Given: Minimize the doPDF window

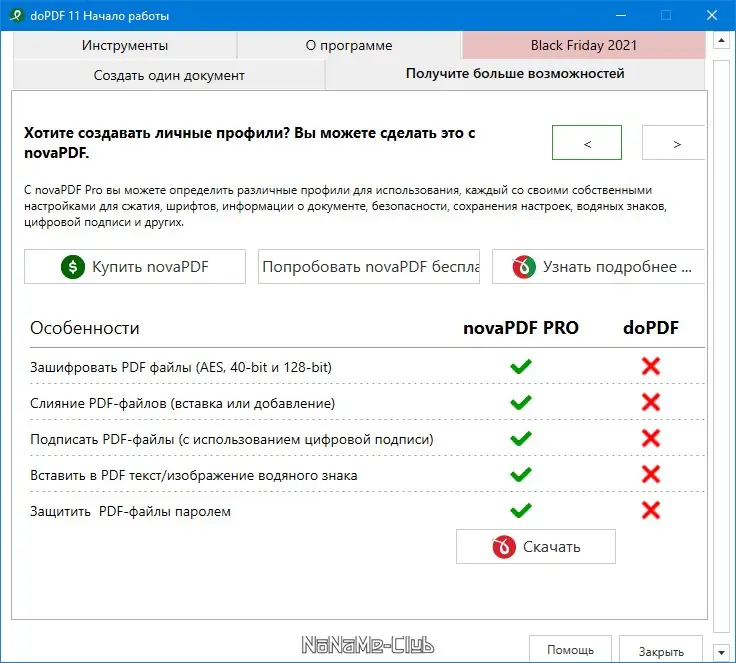Looking at the screenshot, I should 621,15.
